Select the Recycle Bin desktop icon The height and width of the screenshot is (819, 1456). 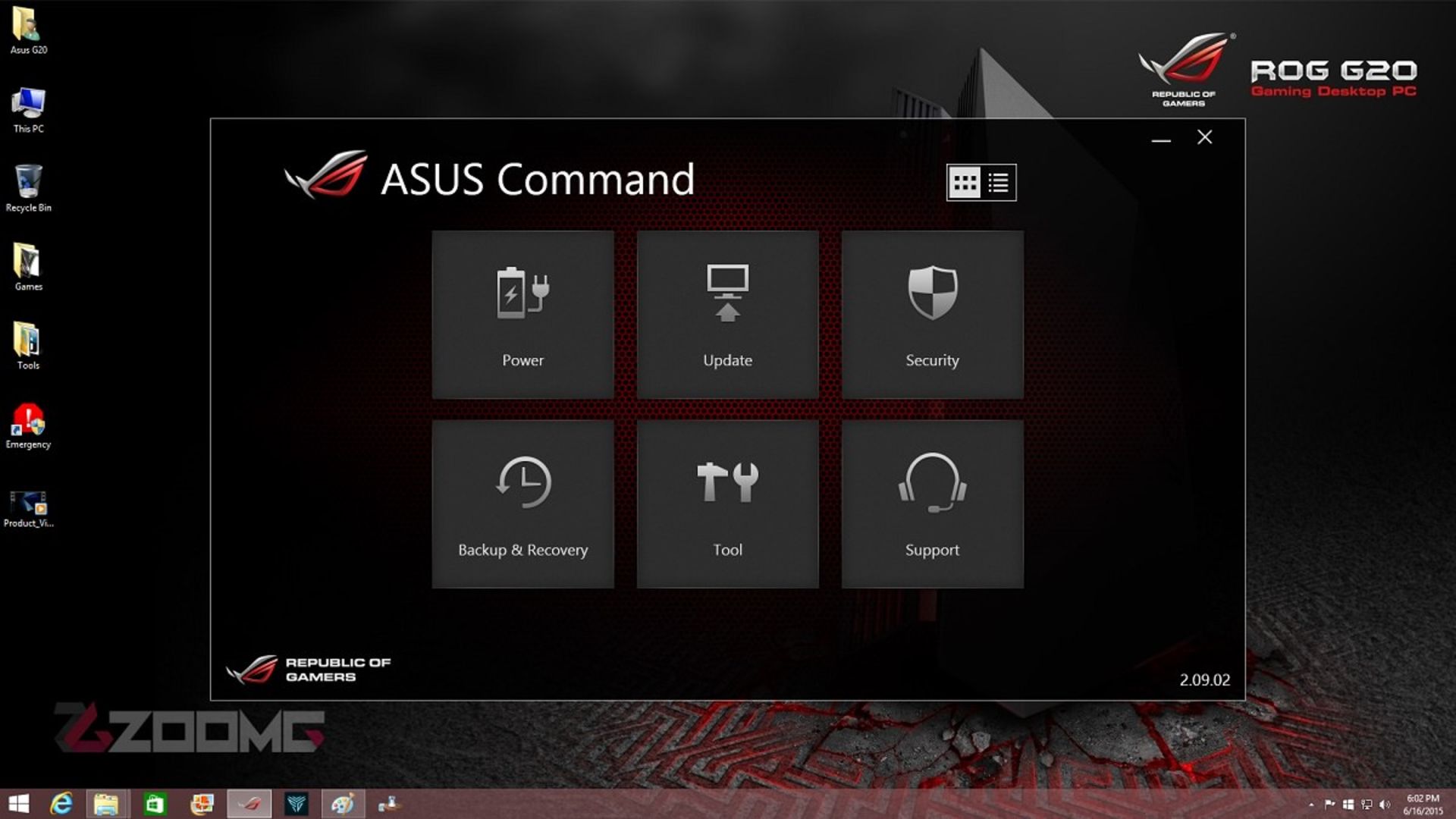28,189
